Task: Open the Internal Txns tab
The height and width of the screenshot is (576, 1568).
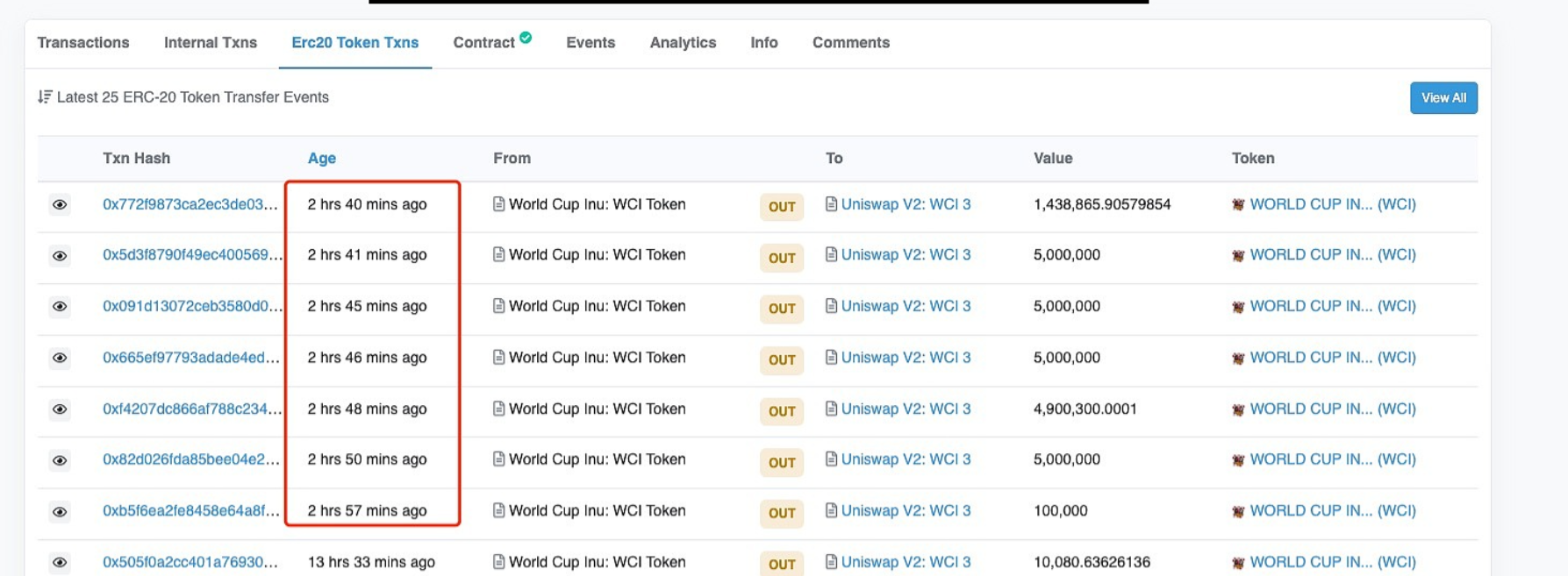Action: 211,43
